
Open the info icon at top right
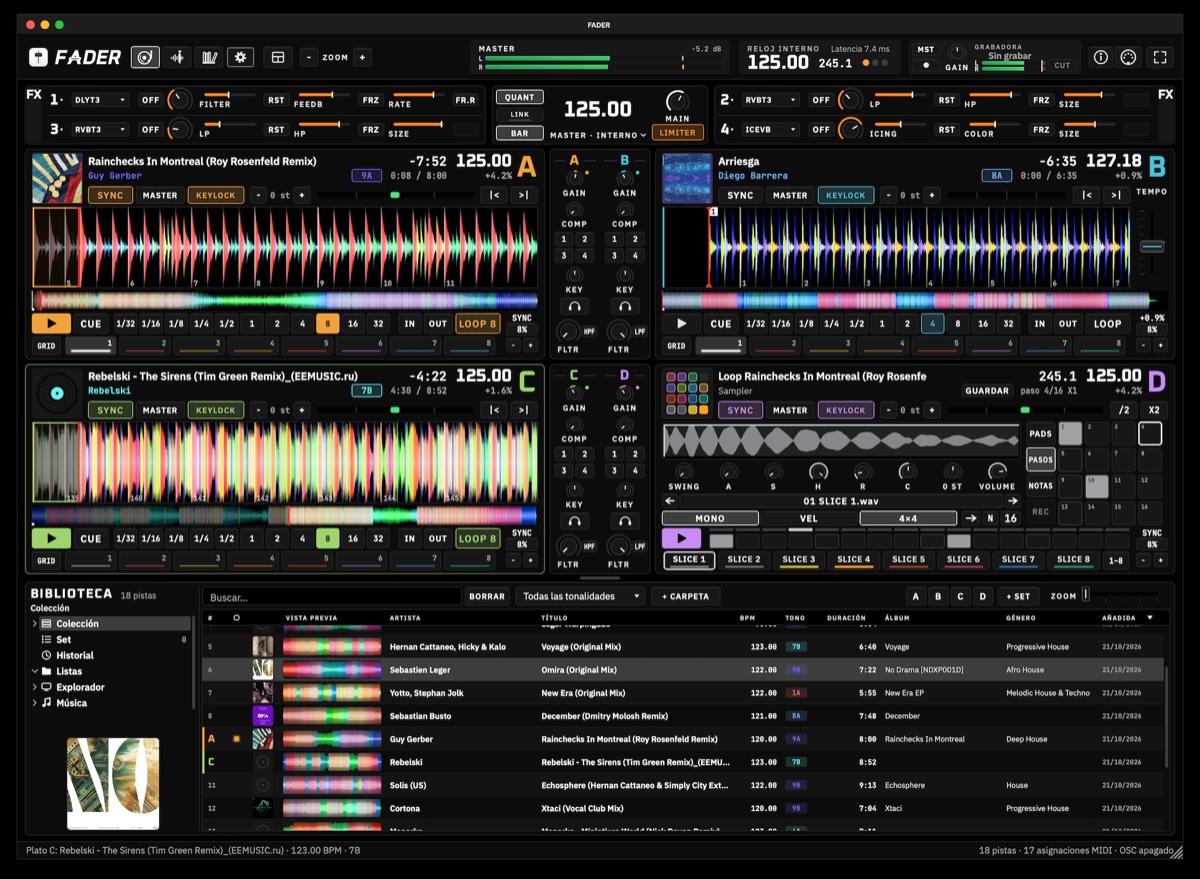coord(1101,57)
